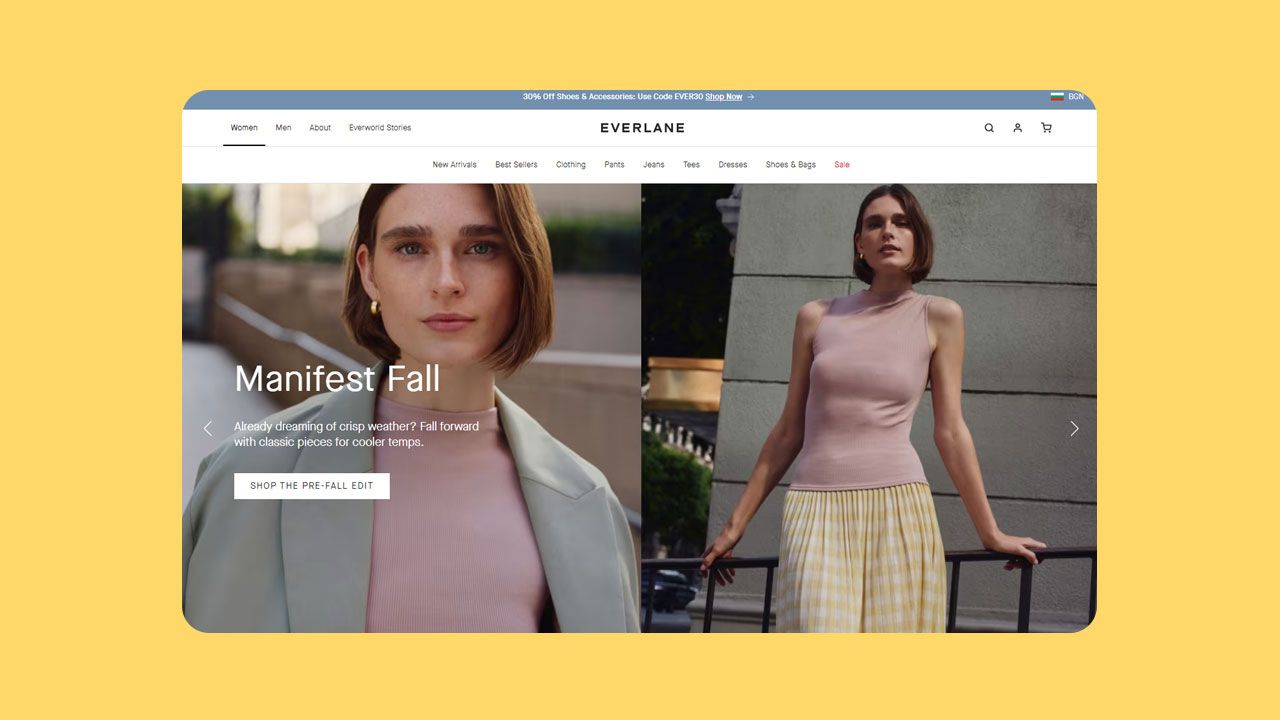The height and width of the screenshot is (720, 1280).
Task: Click the arrow beside Shop Now
Action: pos(751,97)
